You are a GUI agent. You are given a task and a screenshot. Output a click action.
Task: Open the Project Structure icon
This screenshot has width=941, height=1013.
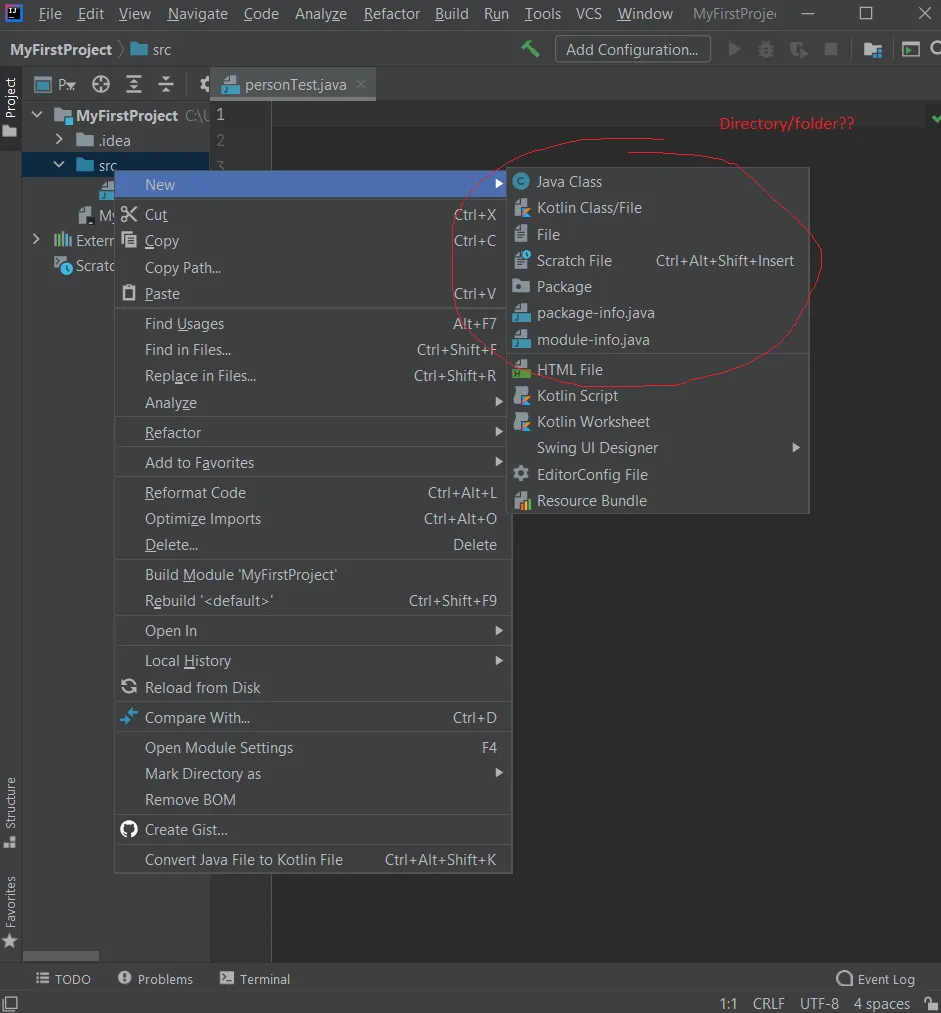873,49
